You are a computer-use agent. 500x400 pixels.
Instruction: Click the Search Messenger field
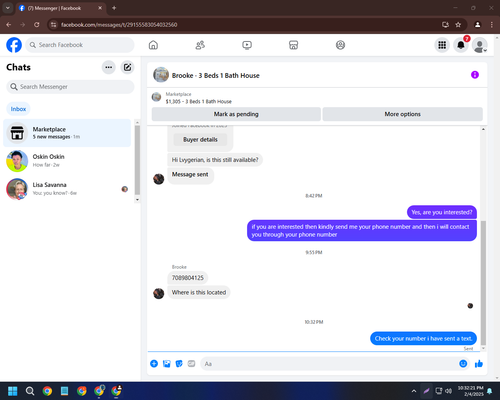(70, 87)
